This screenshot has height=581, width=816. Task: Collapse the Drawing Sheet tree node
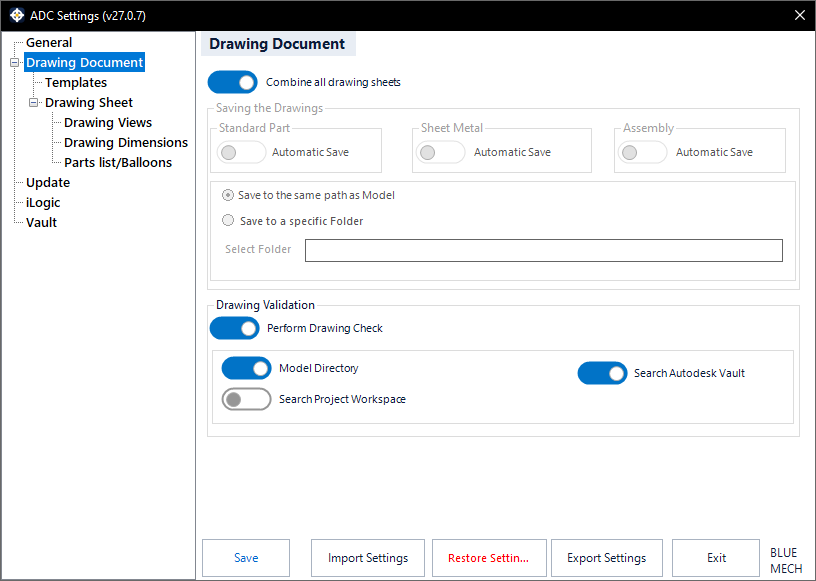point(34,103)
